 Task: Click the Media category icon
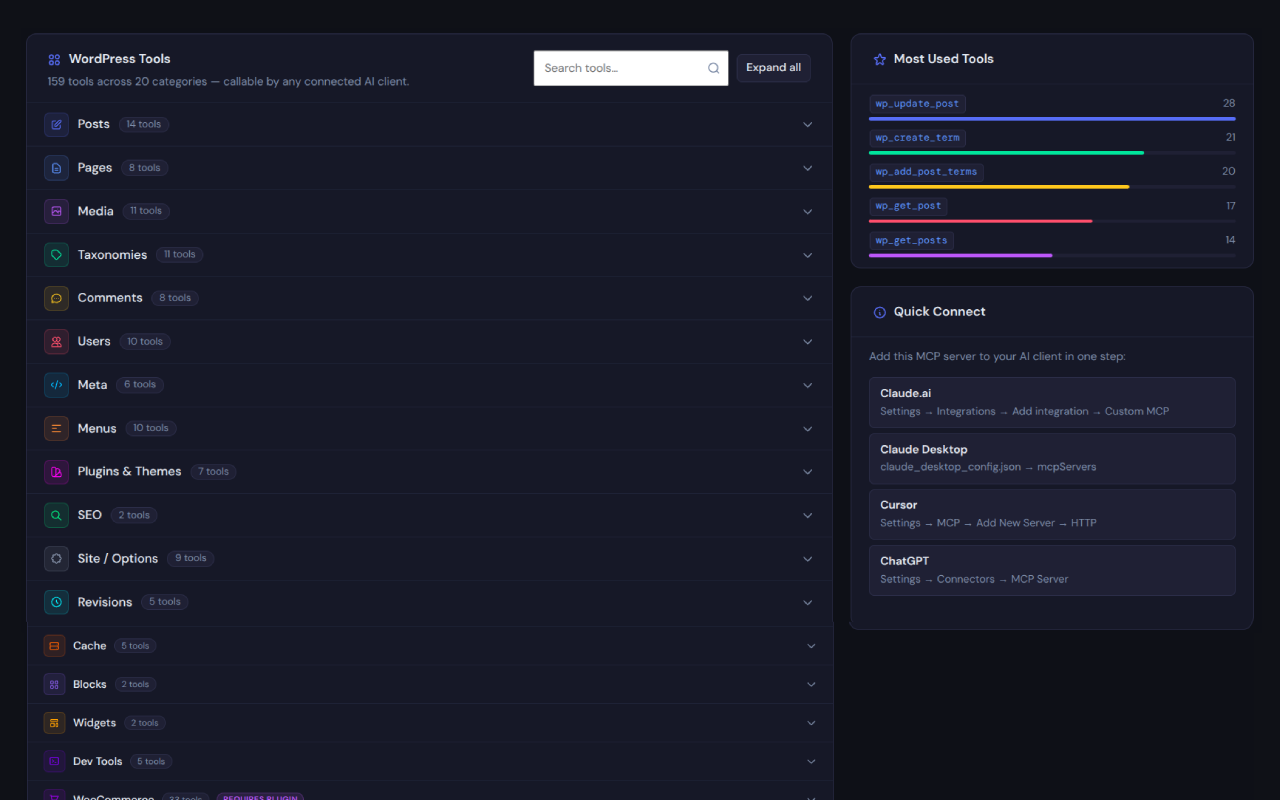(x=56, y=211)
